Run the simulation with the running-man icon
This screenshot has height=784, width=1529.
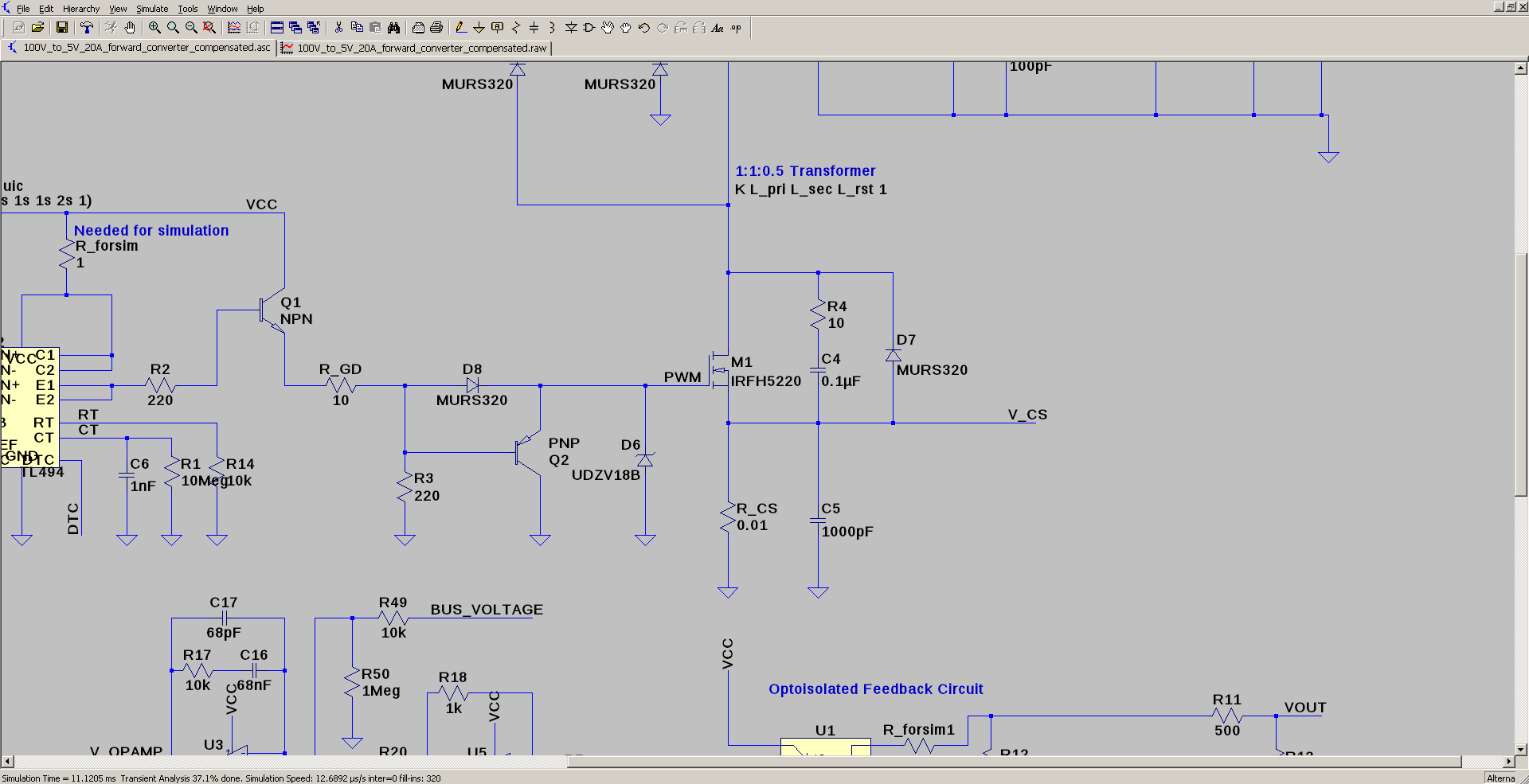pos(111,28)
